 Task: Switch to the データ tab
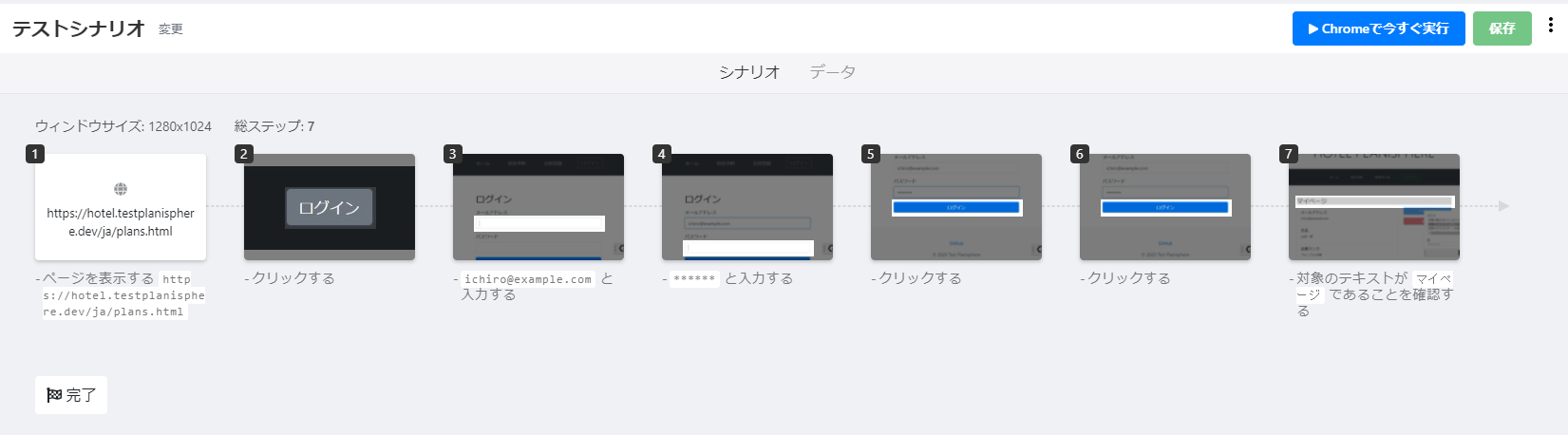click(x=832, y=72)
